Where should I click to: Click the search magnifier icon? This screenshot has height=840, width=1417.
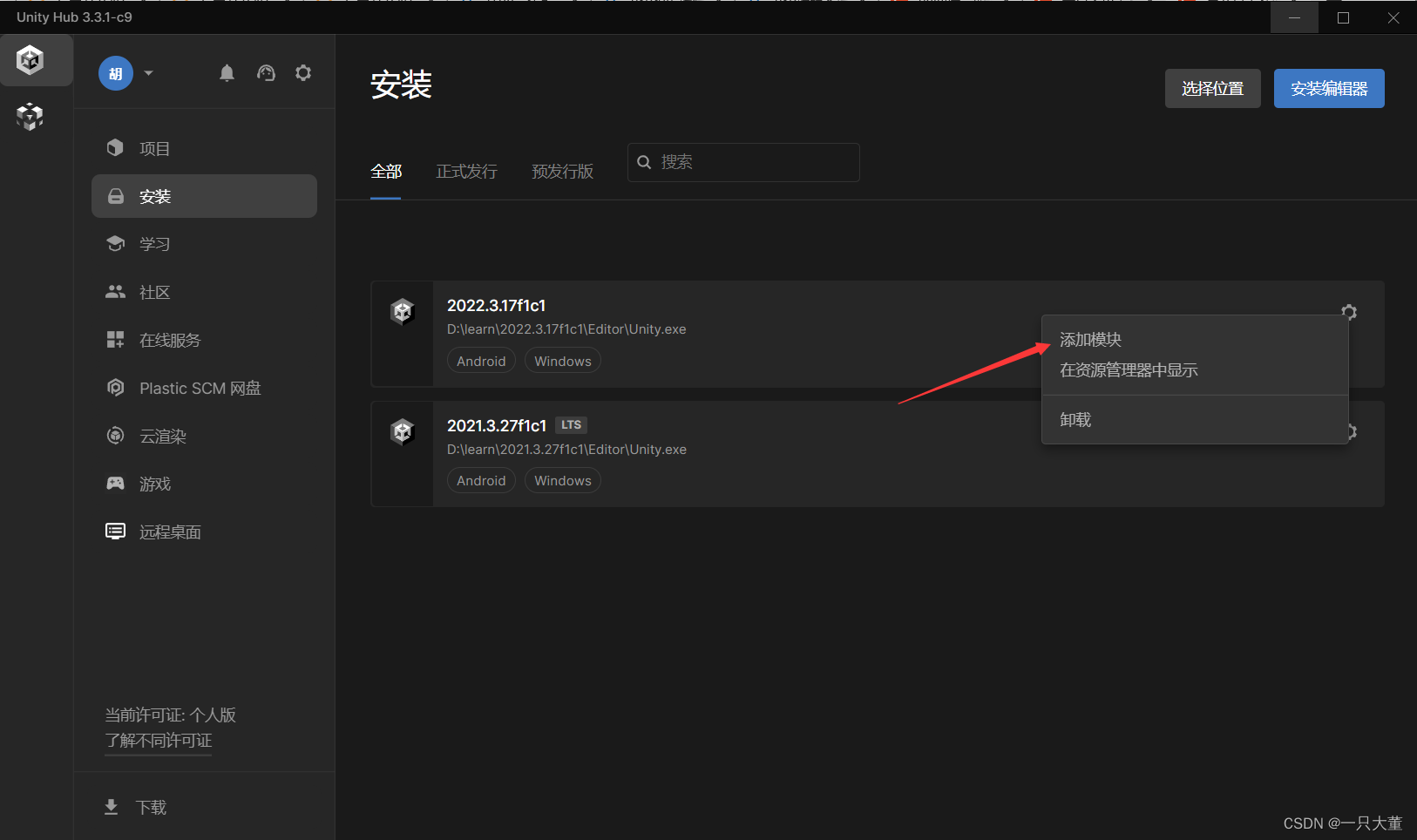click(644, 162)
